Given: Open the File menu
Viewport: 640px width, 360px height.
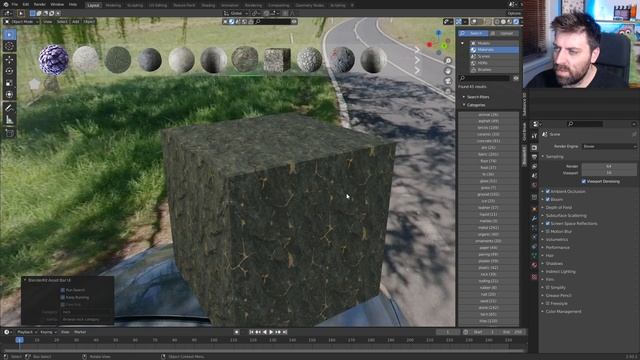Looking at the screenshot, I should (15, 4).
